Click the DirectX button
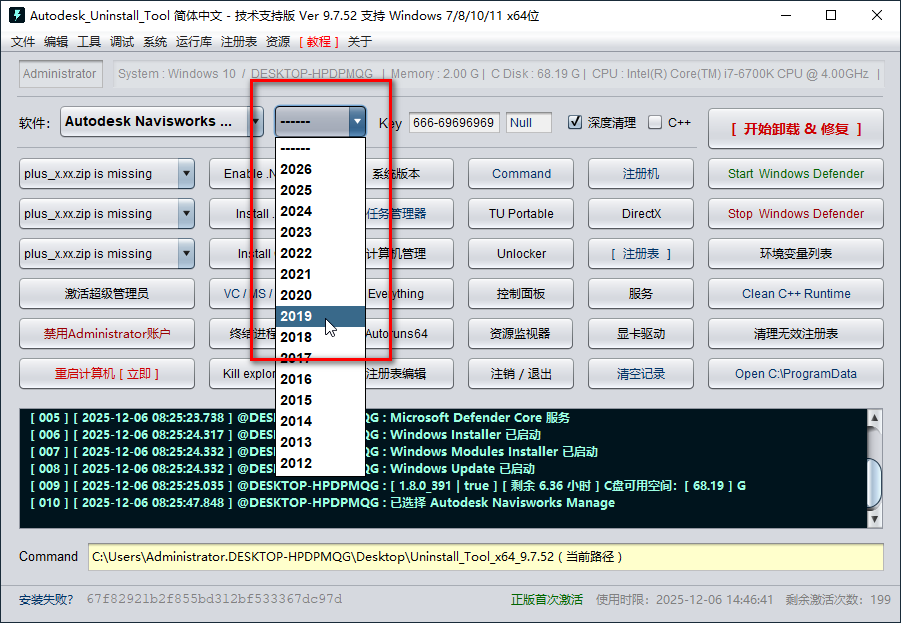Image resolution: width=901 pixels, height=623 pixels. click(641, 214)
